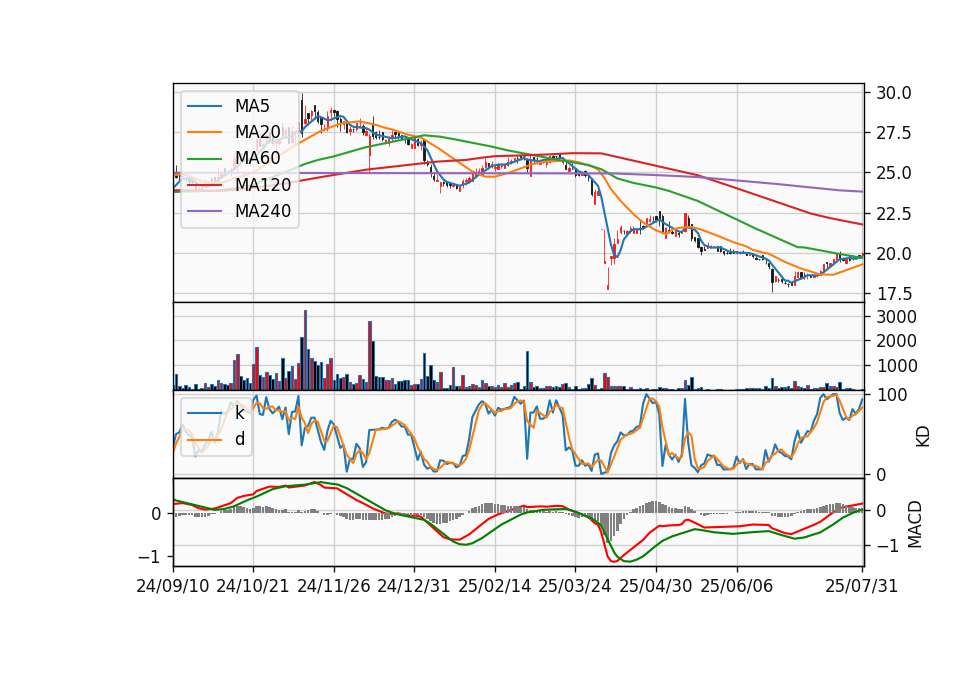This screenshot has width=960, height=690.
Task: Click the MACD axis title
Action: point(915,524)
